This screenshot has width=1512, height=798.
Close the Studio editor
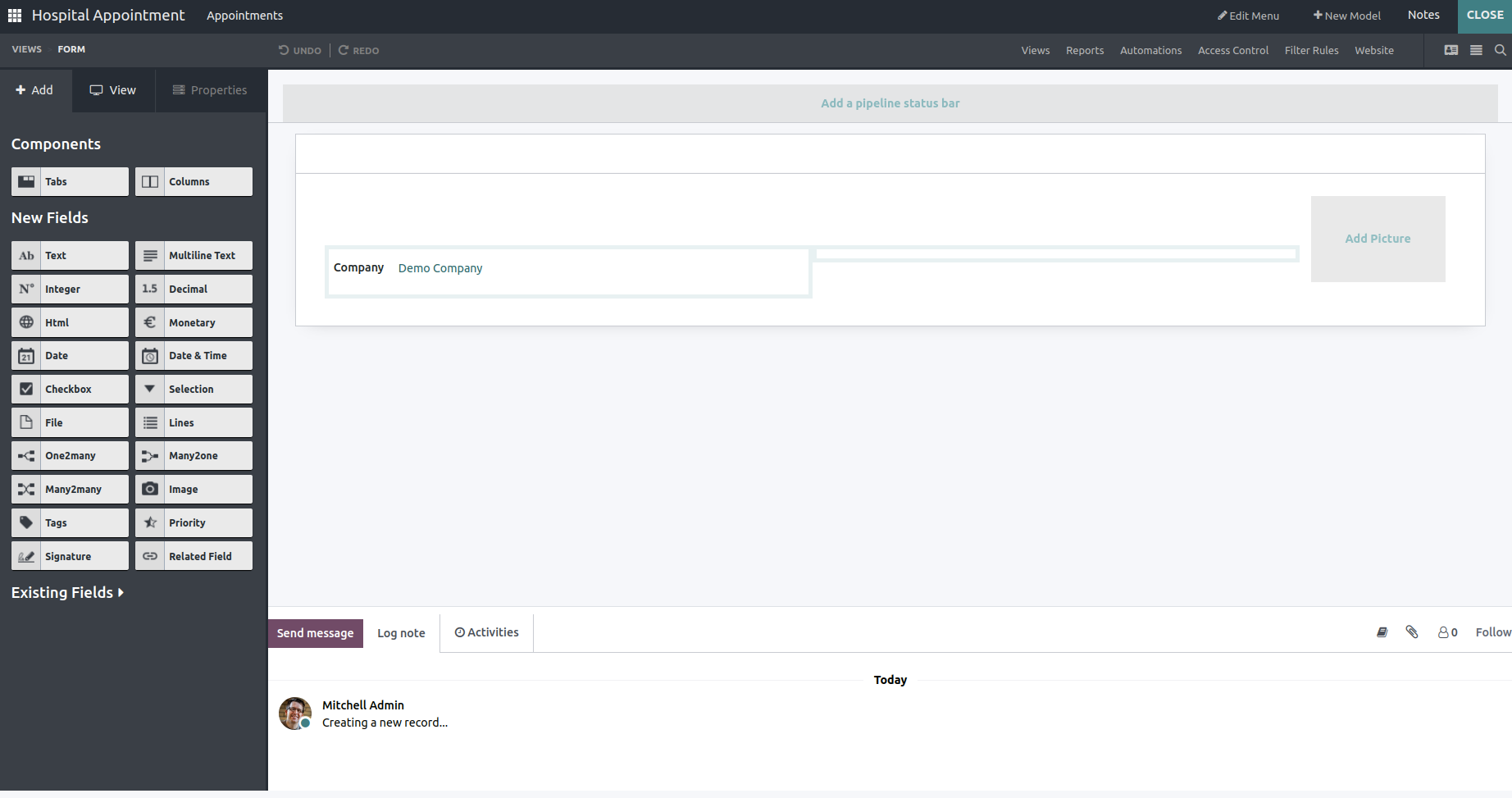(x=1485, y=16)
